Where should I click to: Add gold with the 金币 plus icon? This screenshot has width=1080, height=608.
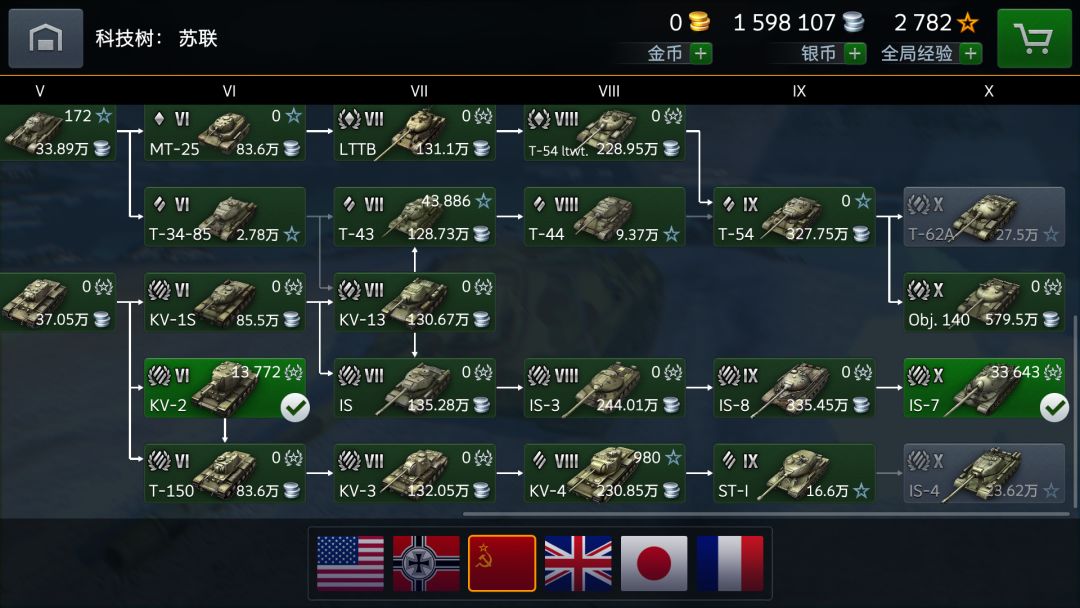(700, 53)
